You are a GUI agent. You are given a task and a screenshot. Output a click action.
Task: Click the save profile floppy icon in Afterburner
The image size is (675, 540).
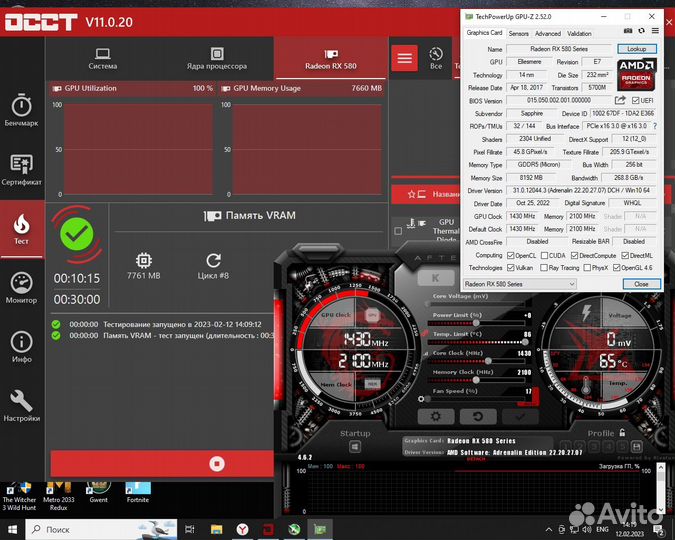tap(637, 447)
